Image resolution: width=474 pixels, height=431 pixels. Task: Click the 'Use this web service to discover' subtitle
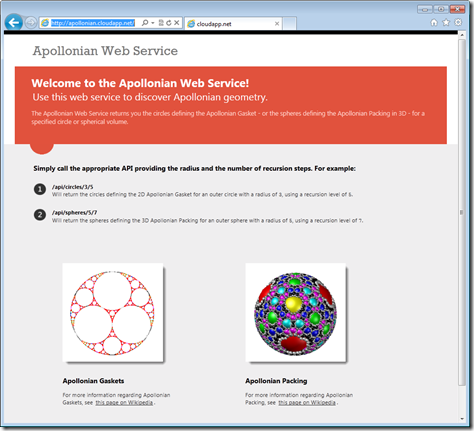pyautogui.click(x=150, y=97)
